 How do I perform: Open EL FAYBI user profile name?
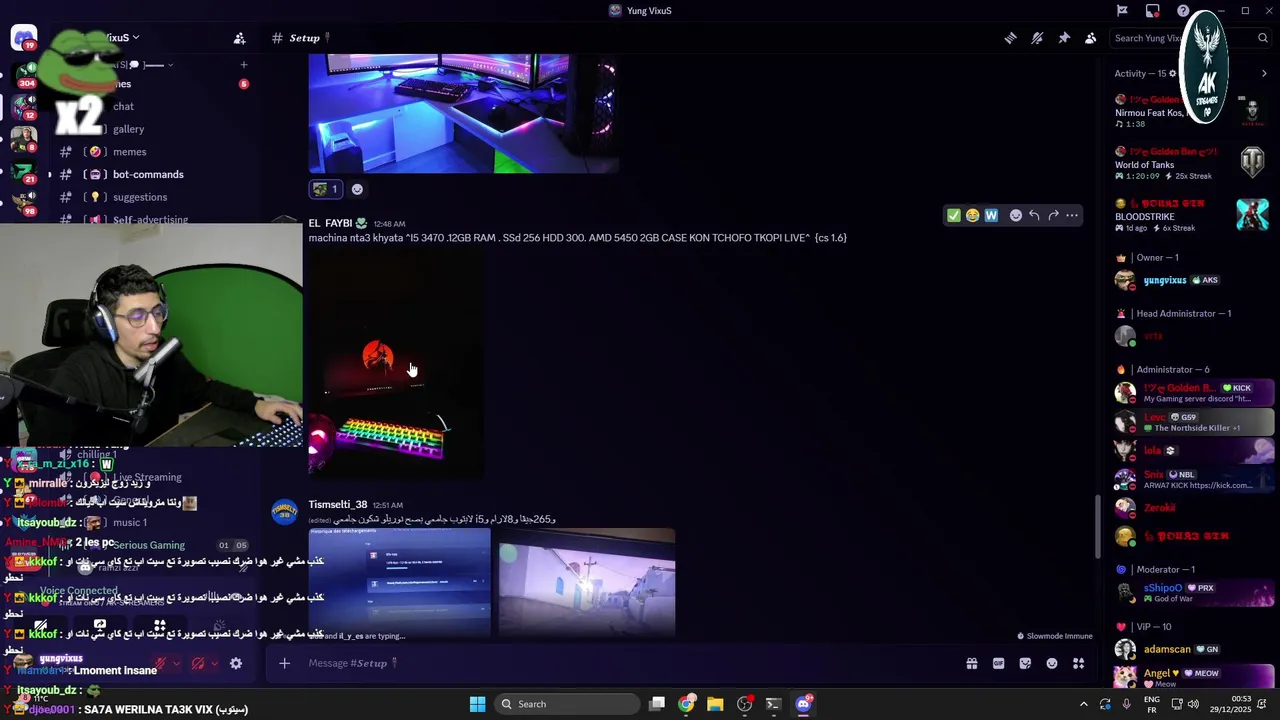point(330,223)
